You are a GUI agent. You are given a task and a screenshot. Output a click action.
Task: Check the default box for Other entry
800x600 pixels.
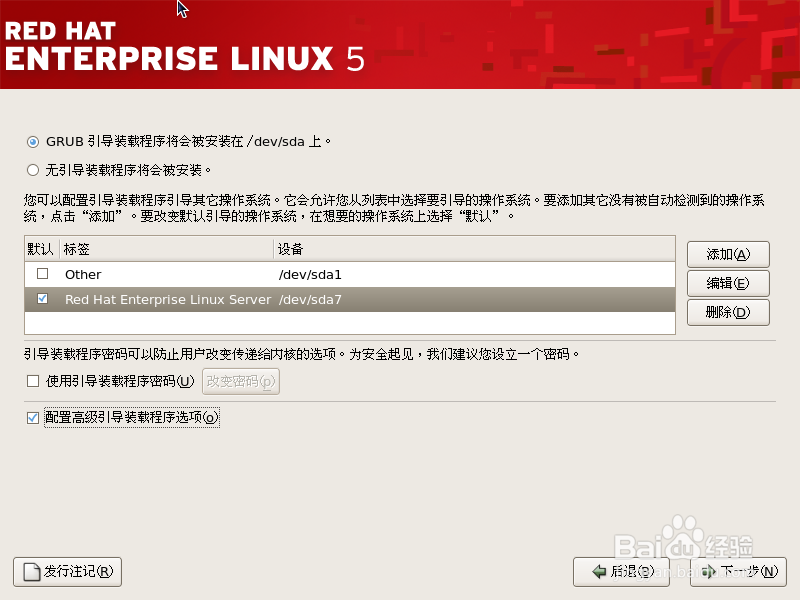point(40,274)
